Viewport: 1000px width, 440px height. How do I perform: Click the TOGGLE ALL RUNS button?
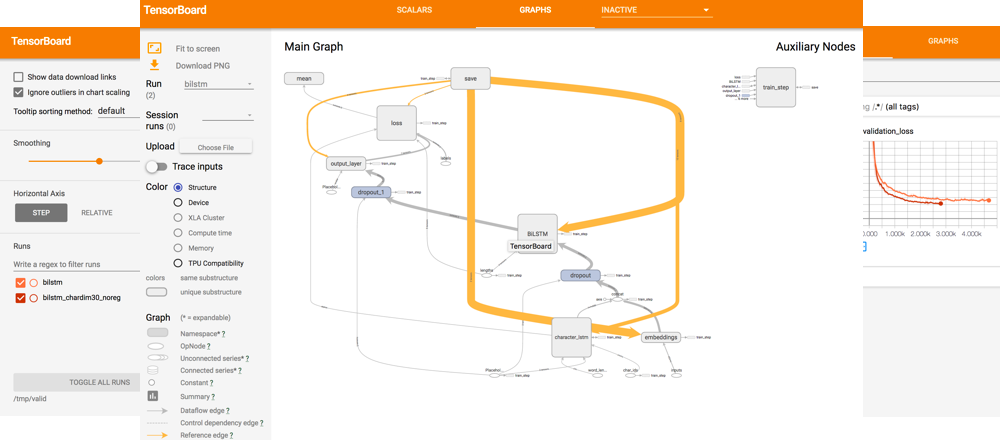77,383
